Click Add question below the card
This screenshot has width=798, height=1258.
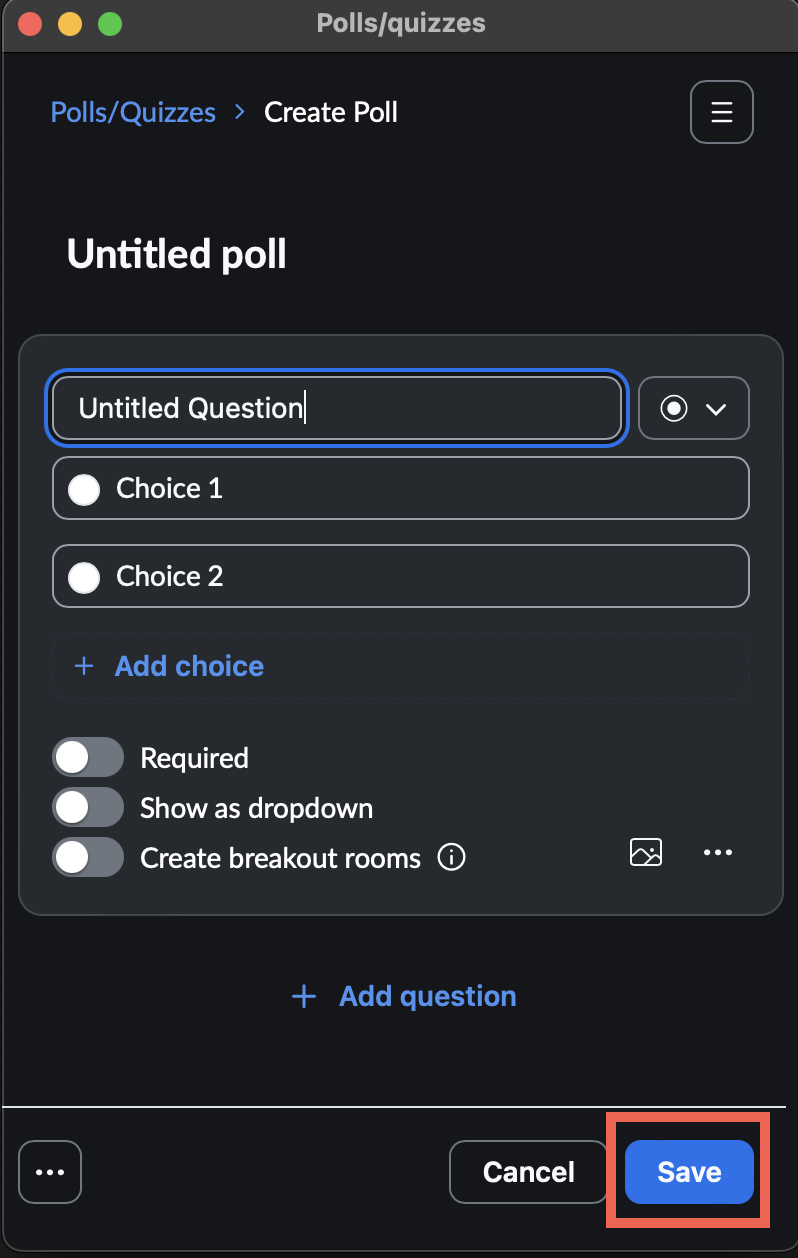coord(427,996)
